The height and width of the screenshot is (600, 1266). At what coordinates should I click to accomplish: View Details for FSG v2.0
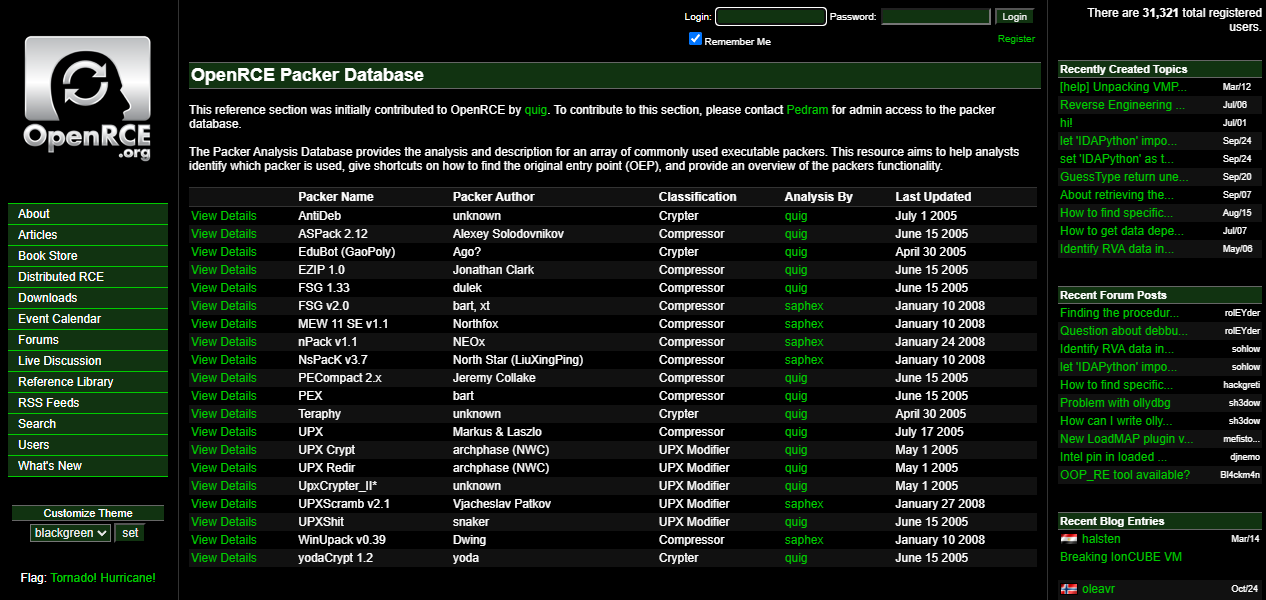[224, 306]
